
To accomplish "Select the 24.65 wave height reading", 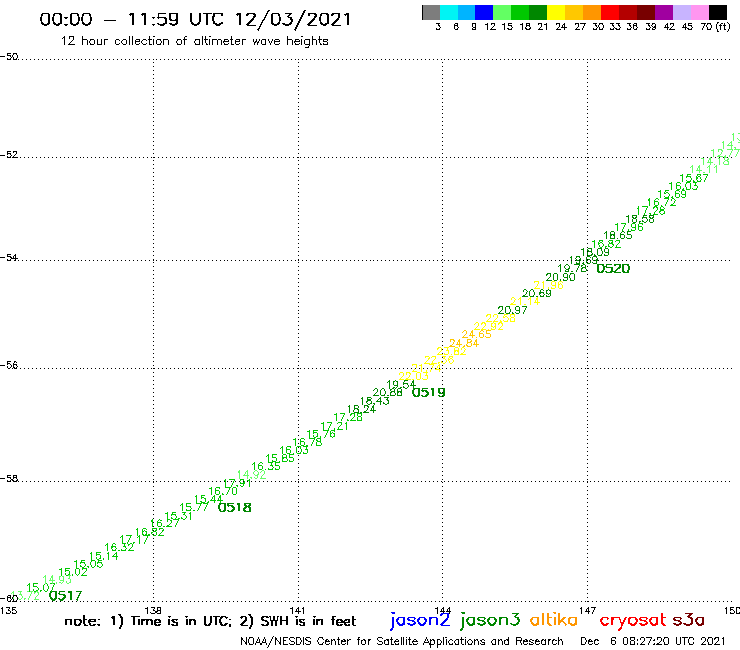I will [476, 334].
